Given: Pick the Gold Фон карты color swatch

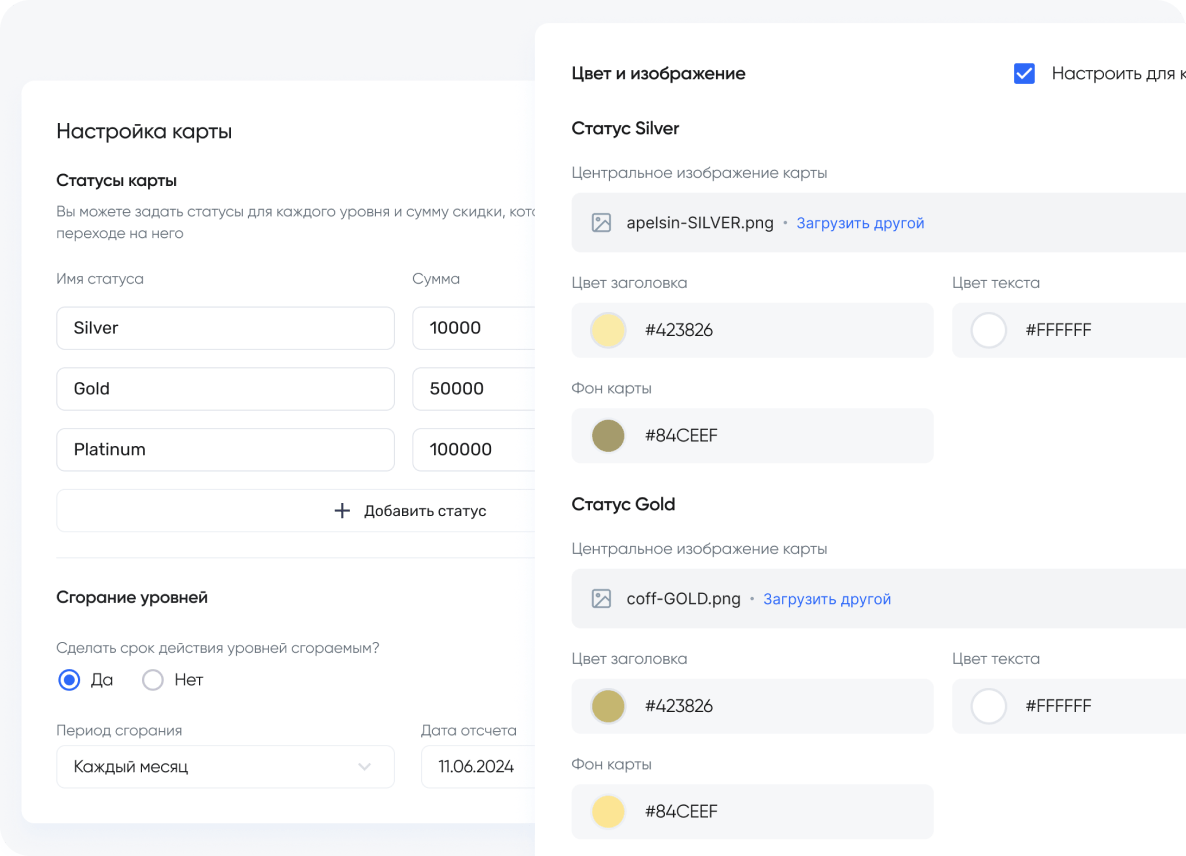Looking at the screenshot, I should [608, 811].
